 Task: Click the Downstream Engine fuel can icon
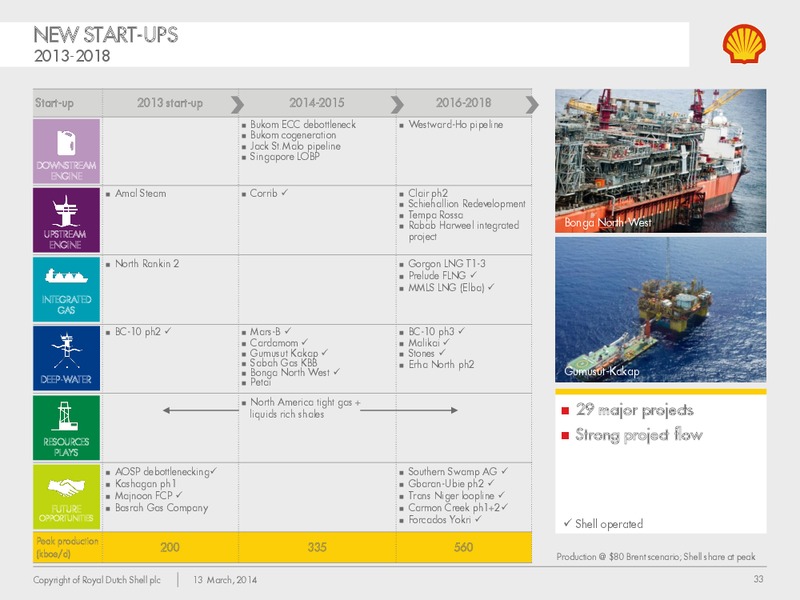pyautogui.click(x=66, y=143)
